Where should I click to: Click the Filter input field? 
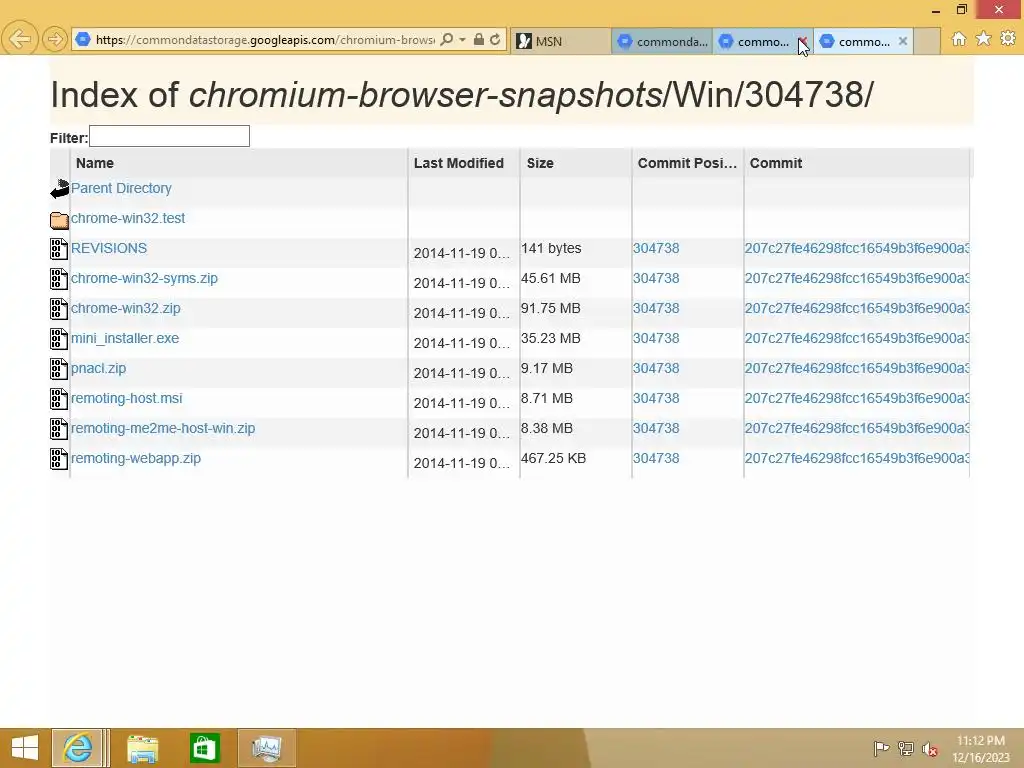point(169,136)
